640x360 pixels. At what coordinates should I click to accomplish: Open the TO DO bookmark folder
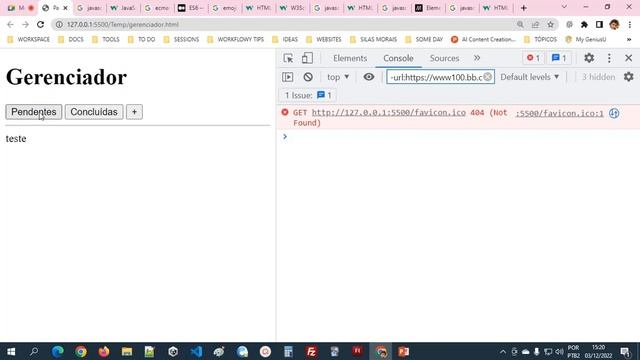coord(142,39)
